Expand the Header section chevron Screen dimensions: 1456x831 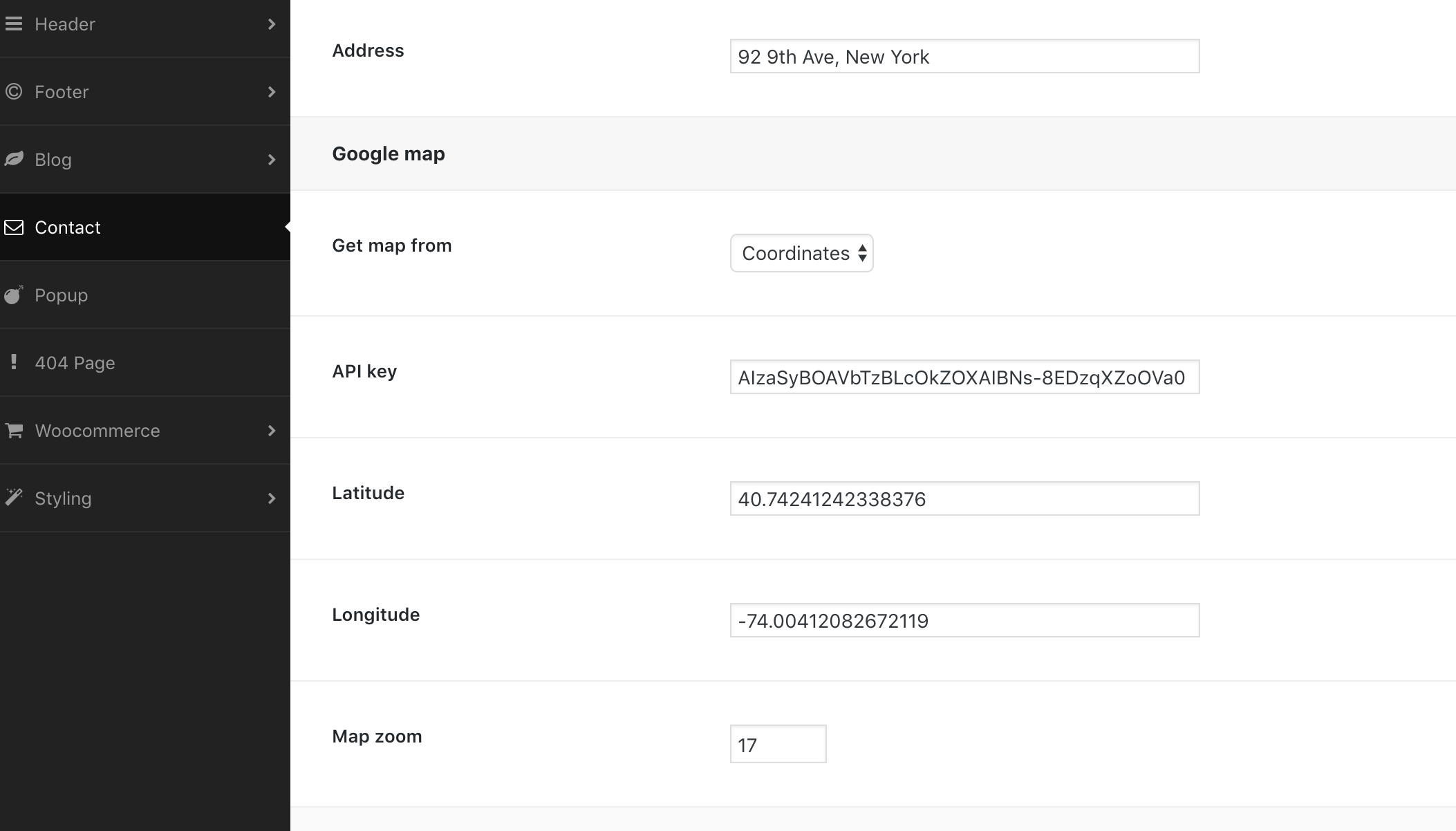point(272,24)
